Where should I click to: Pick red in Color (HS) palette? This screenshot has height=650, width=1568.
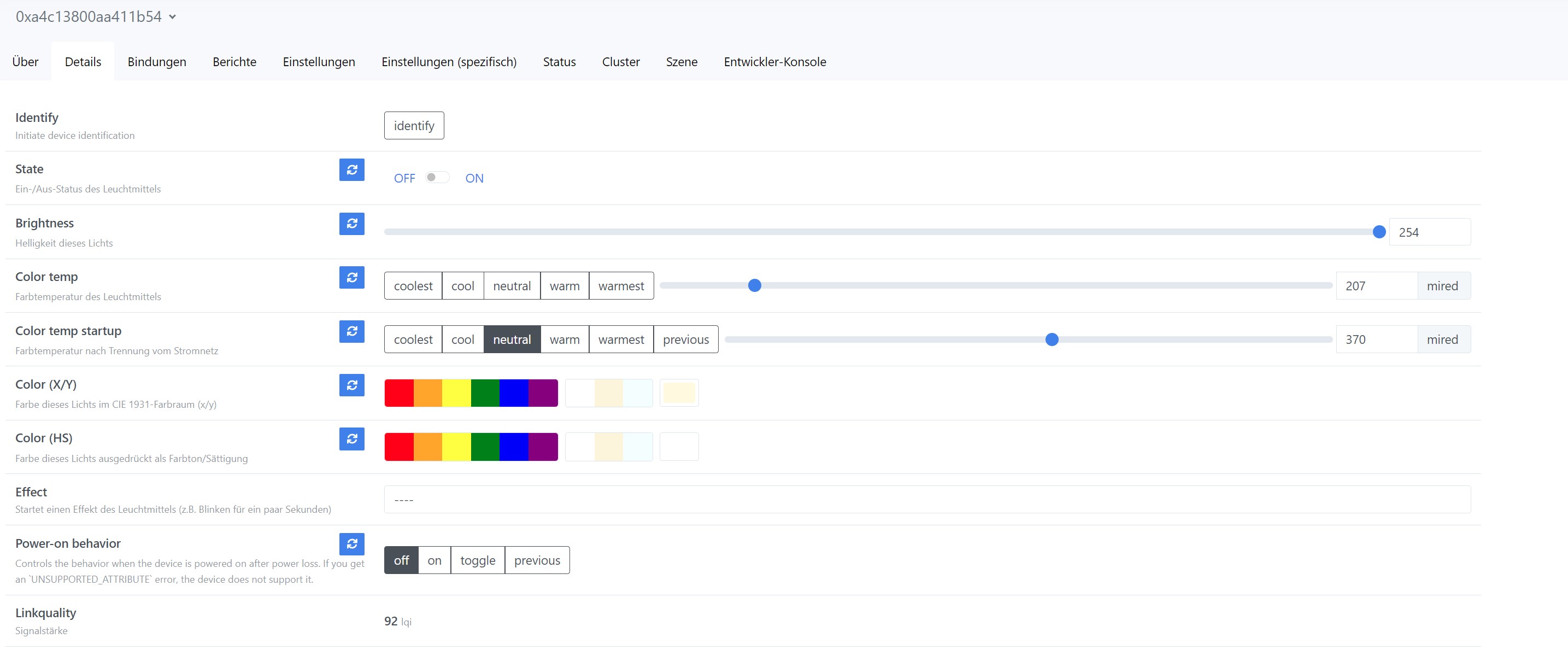tap(400, 447)
